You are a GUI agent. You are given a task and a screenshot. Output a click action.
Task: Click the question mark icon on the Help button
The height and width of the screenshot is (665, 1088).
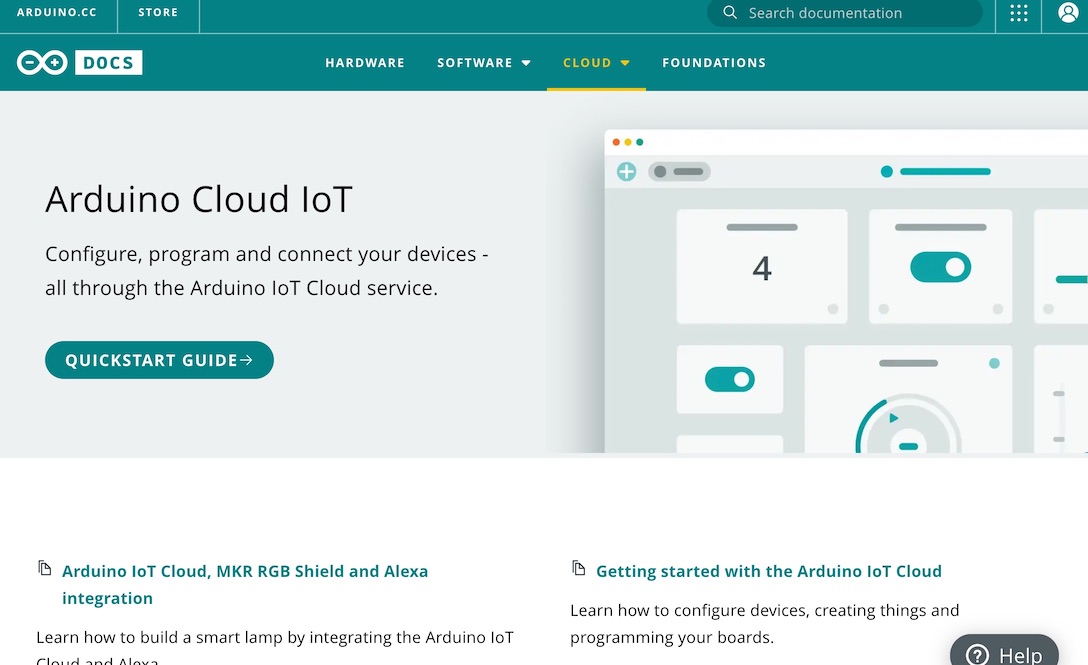[x=975, y=654]
